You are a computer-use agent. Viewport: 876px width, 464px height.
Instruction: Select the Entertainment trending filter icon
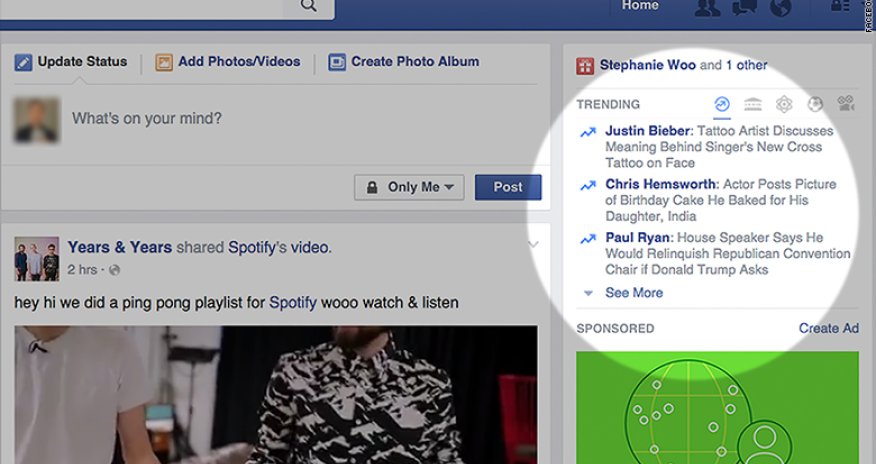pos(846,104)
